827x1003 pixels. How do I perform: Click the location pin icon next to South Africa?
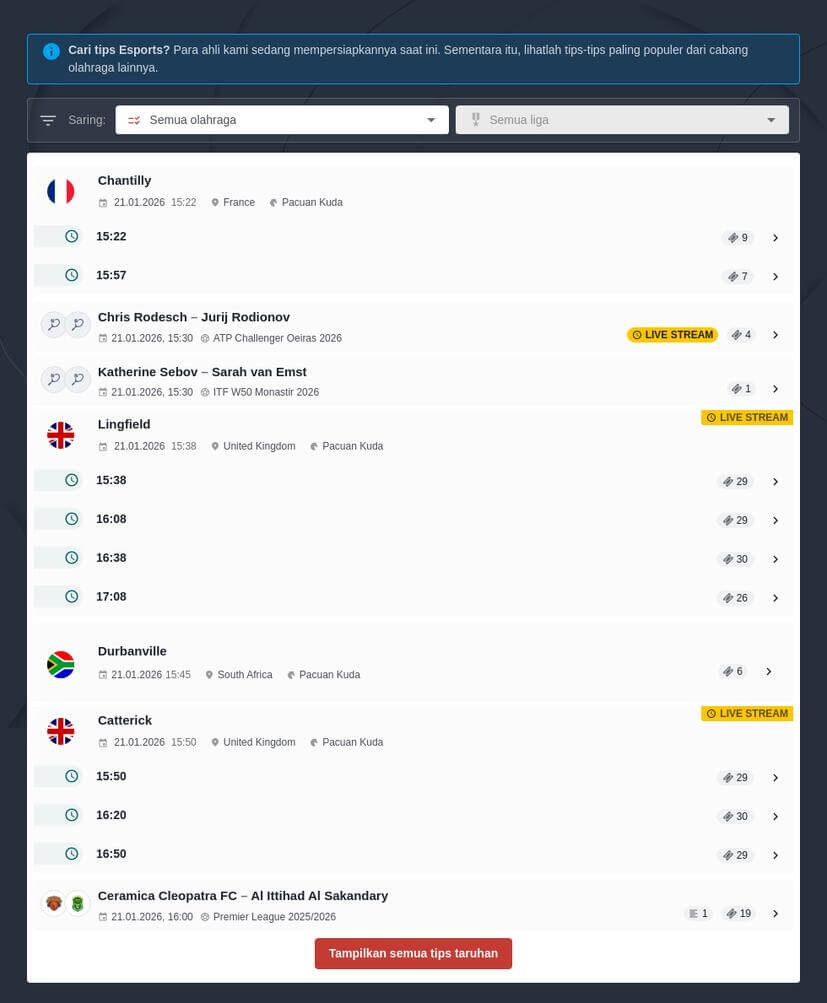[209, 674]
